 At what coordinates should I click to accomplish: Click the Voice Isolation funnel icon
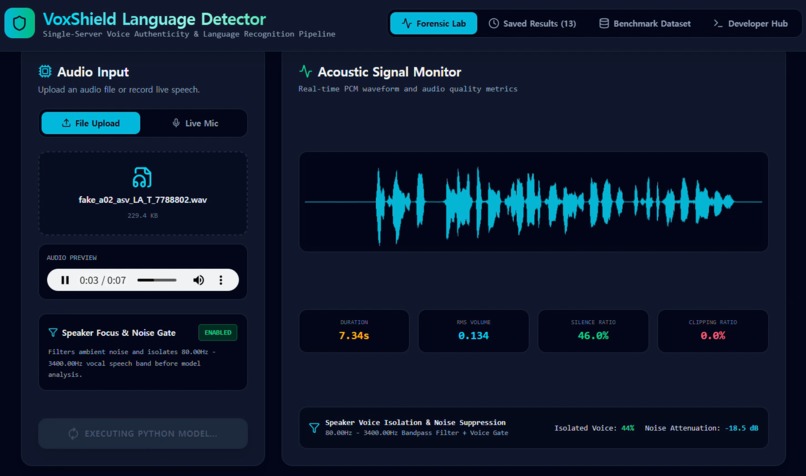[x=314, y=428]
